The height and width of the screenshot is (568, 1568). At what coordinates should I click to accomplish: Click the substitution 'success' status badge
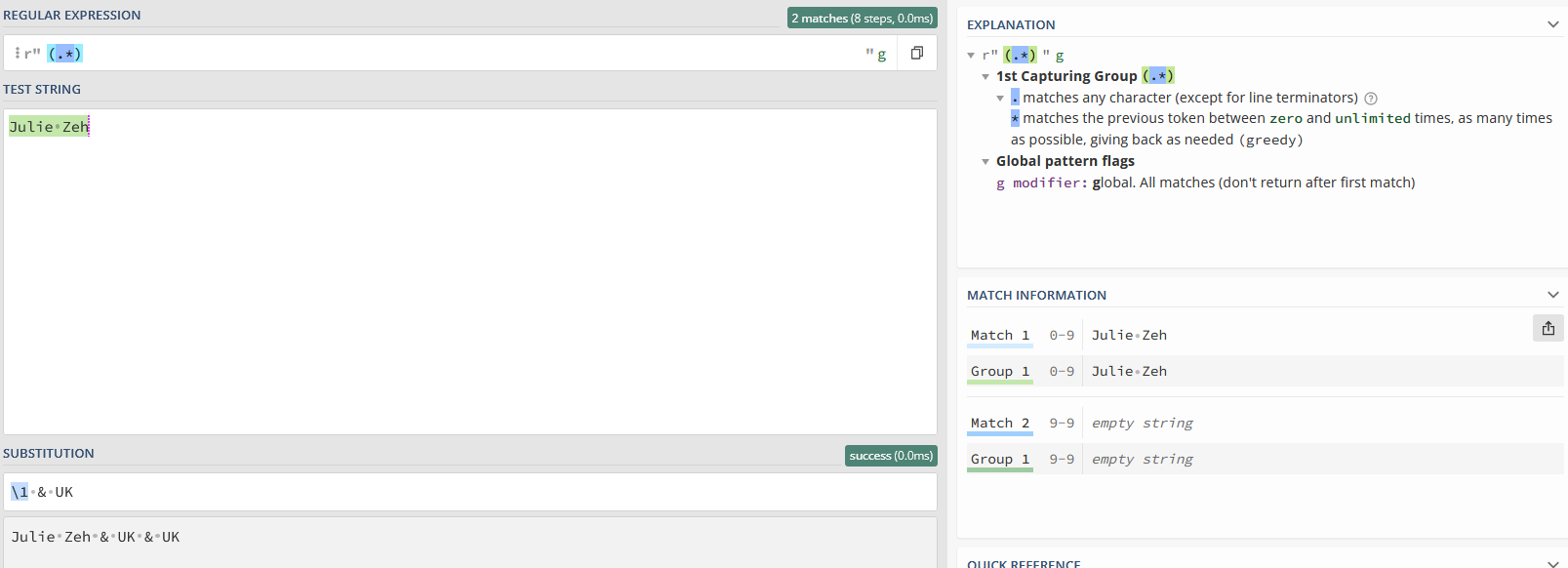tap(892, 456)
